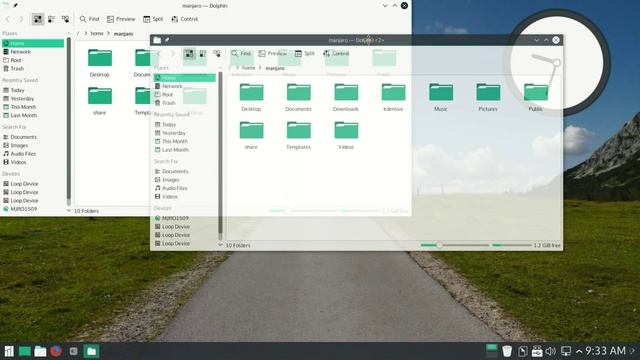Screen dimensions: 640x360
Task: Open the volume control in system tray
Action: 551,351
